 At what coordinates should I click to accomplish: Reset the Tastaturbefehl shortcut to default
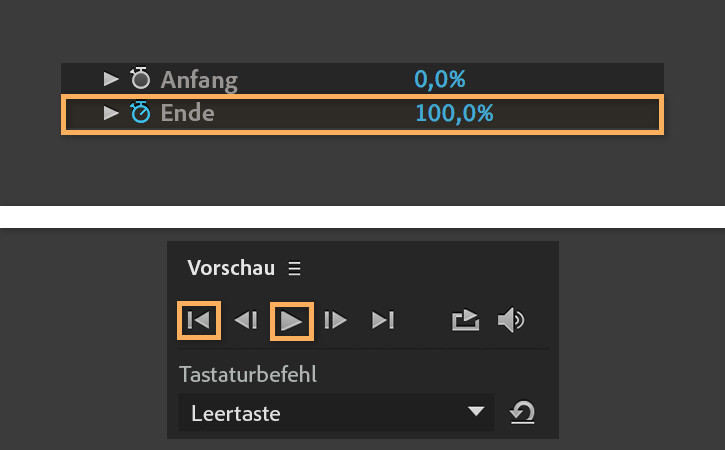[521, 412]
